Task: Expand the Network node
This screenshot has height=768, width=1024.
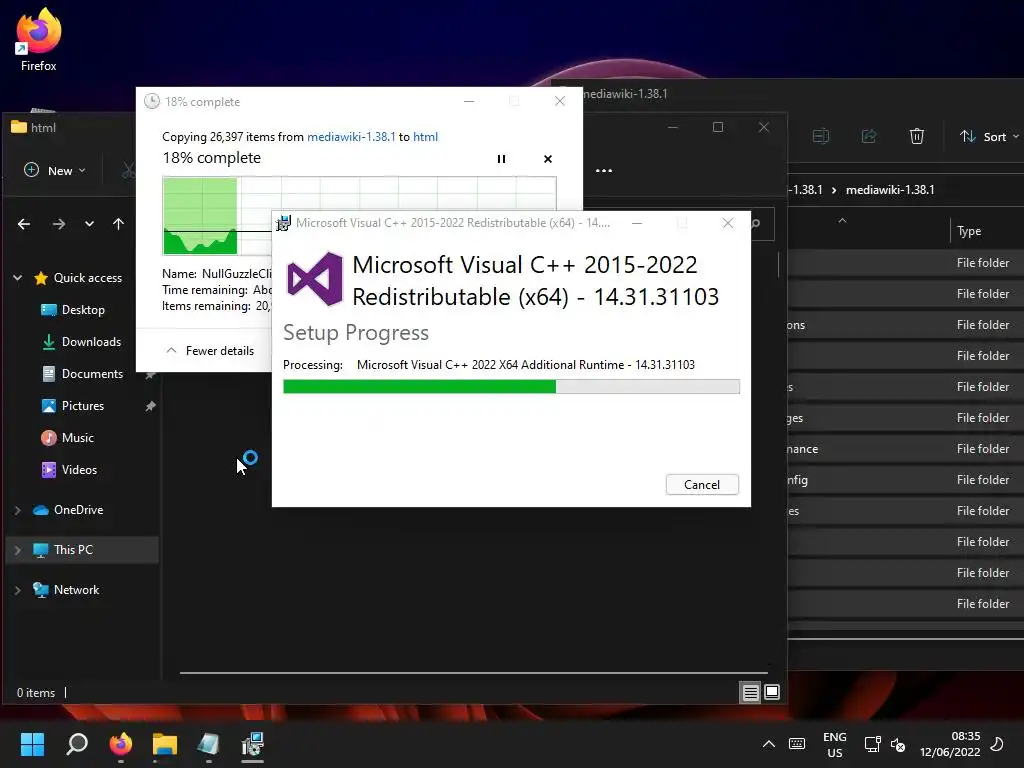Action: pos(18,590)
